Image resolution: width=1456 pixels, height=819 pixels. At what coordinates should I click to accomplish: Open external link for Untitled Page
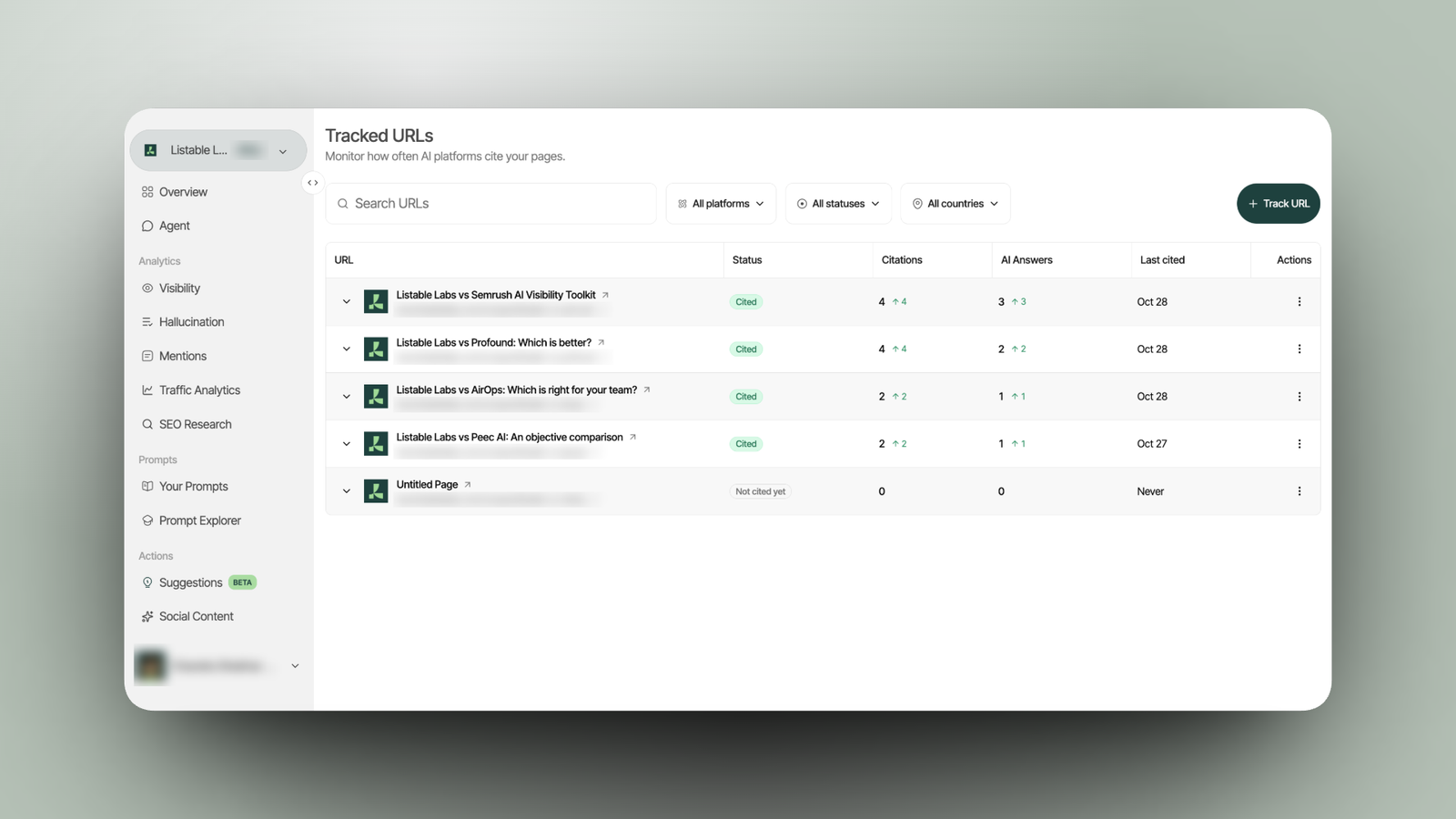(468, 484)
